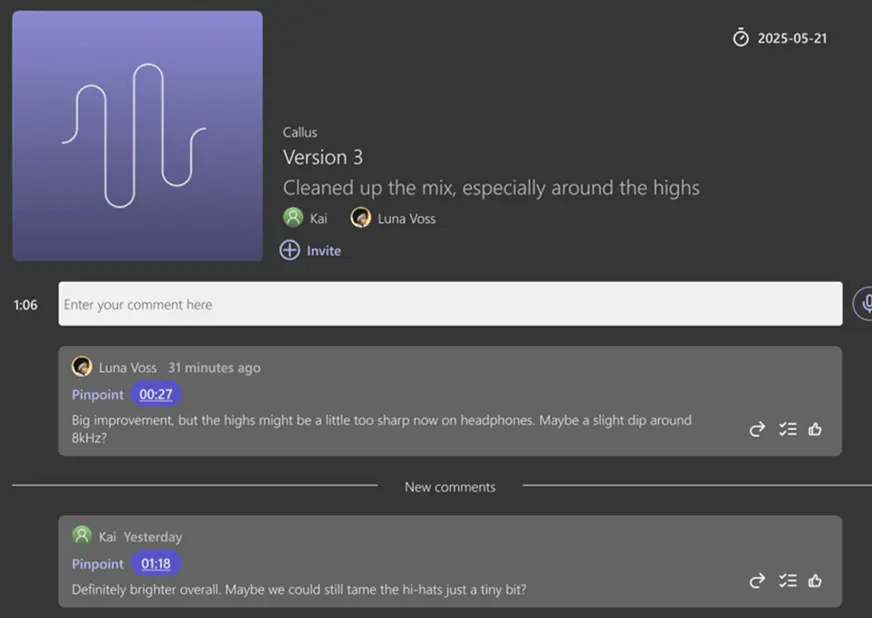Screen dimensions: 872x618
Task: Like Kai's hi-hats comment with thumbs up
Action: pyautogui.click(x=815, y=580)
